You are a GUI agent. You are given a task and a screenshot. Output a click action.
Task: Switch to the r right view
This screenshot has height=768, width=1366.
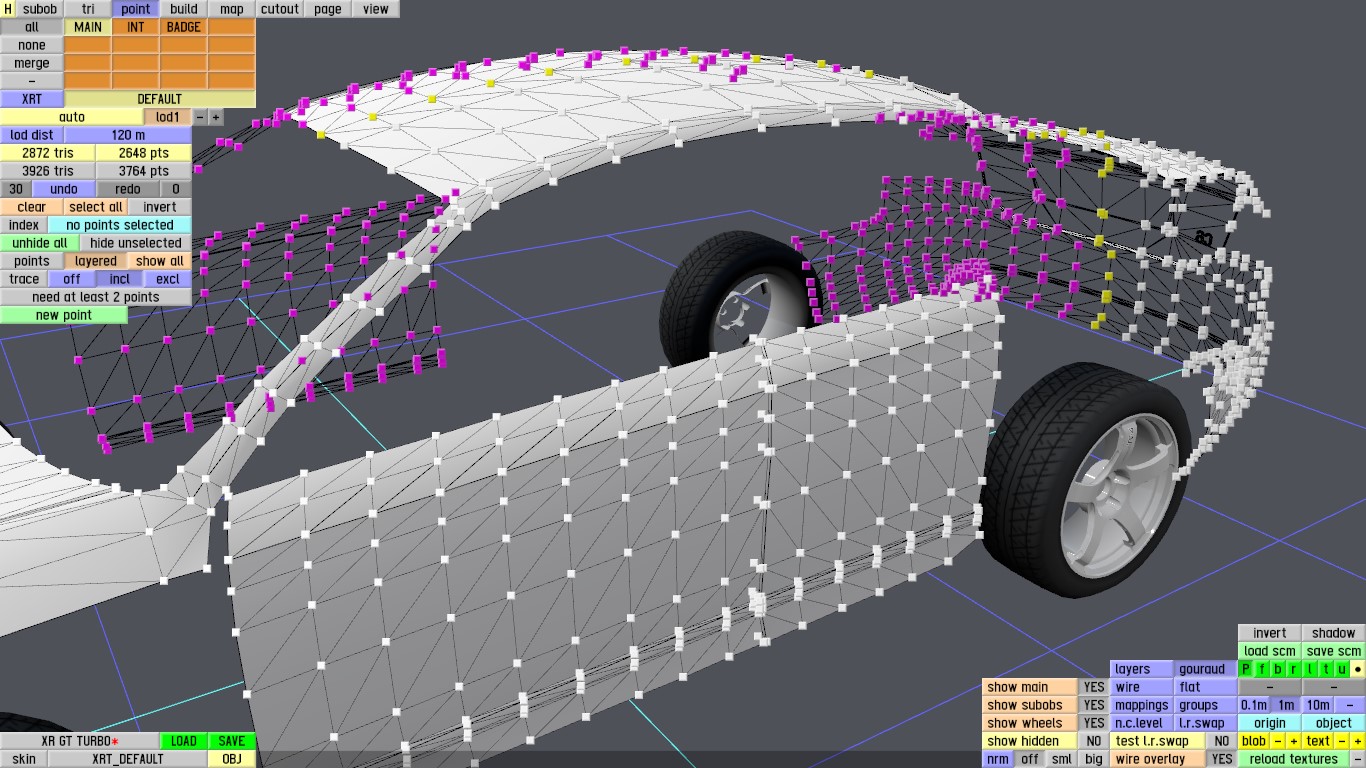click(1294, 669)
